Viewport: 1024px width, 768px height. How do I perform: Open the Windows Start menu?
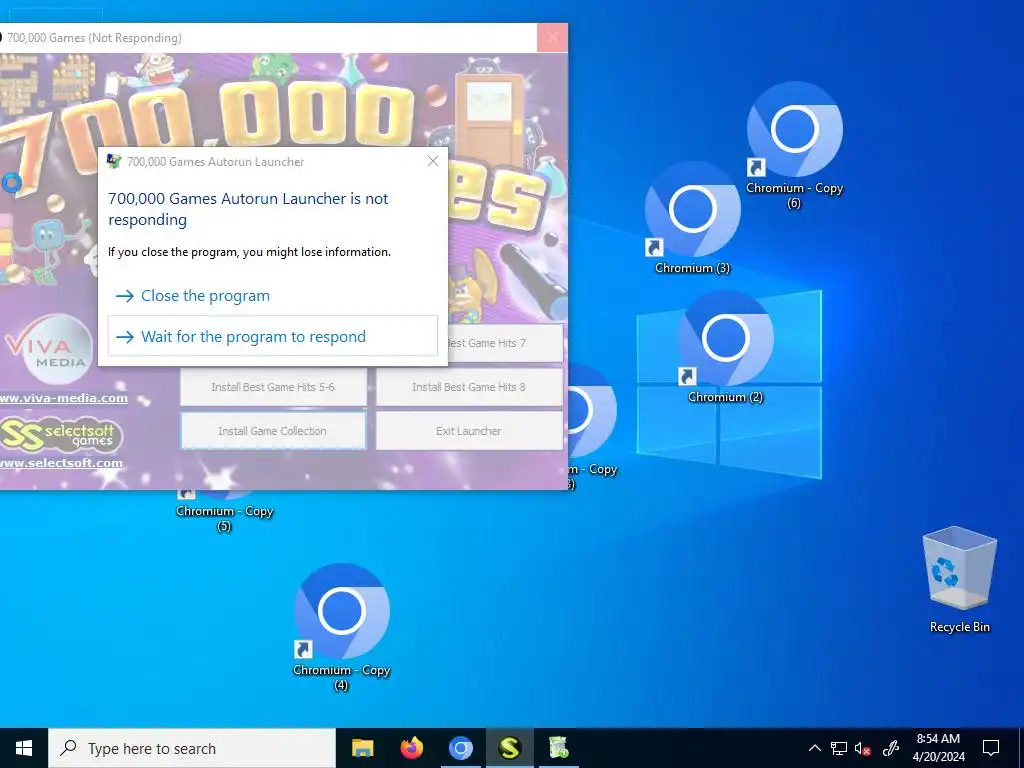click(x=24, y=748)
